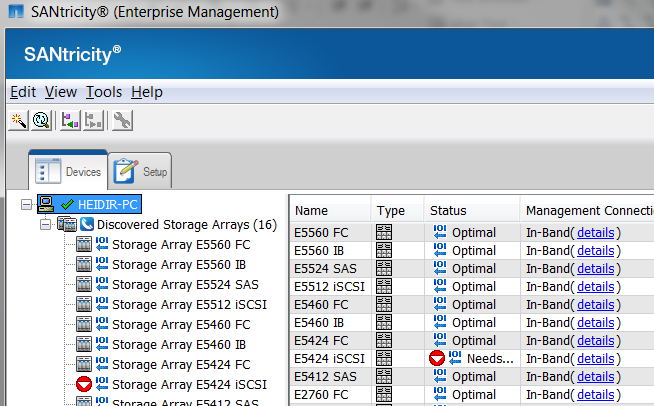The image size is (654, 406).
Task: Sort table by Type column header
Action: 397,211
